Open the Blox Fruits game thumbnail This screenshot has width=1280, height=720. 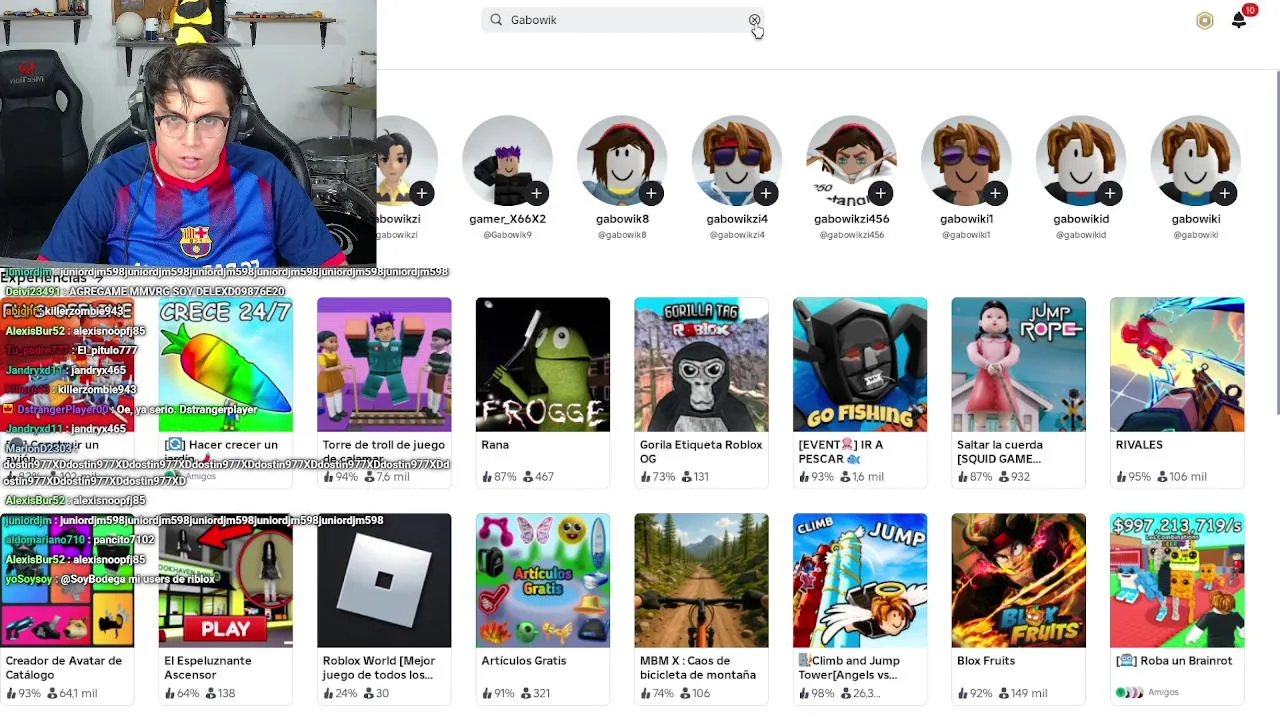pos(1018,580)
